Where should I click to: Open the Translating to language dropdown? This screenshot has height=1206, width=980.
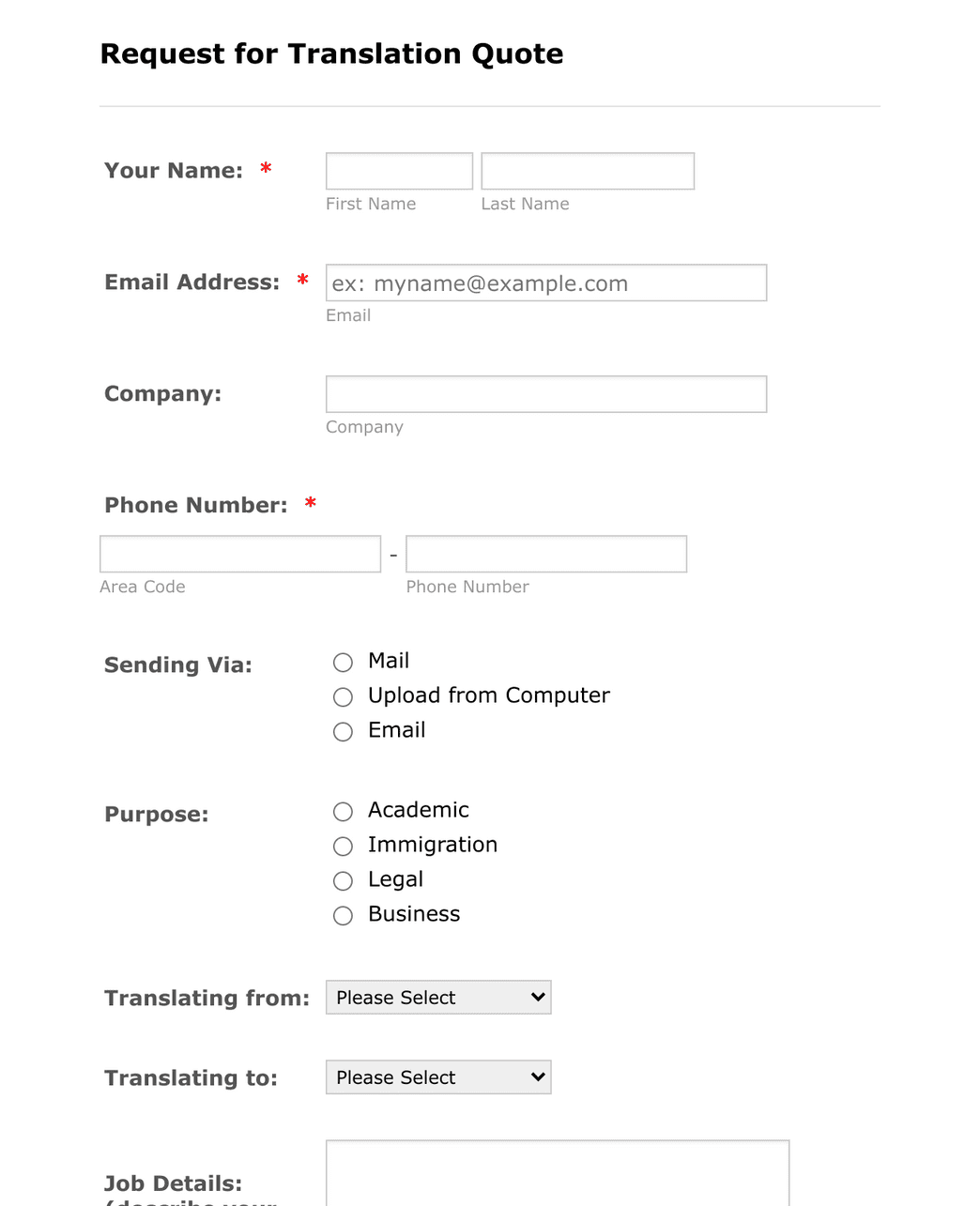pos(437,1076)
